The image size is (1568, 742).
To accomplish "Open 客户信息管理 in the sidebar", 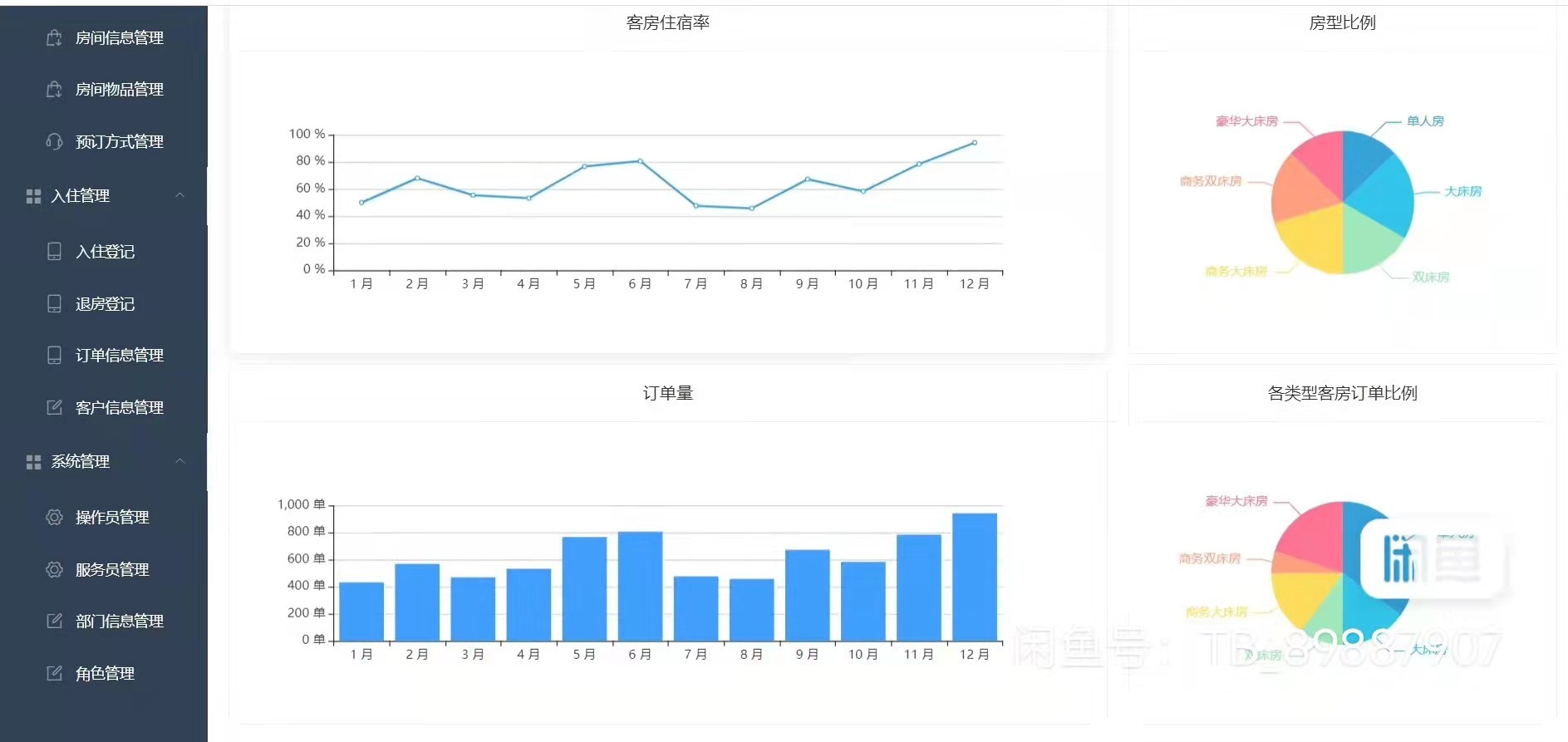I will pyautogui.click(x=120, y=408).
